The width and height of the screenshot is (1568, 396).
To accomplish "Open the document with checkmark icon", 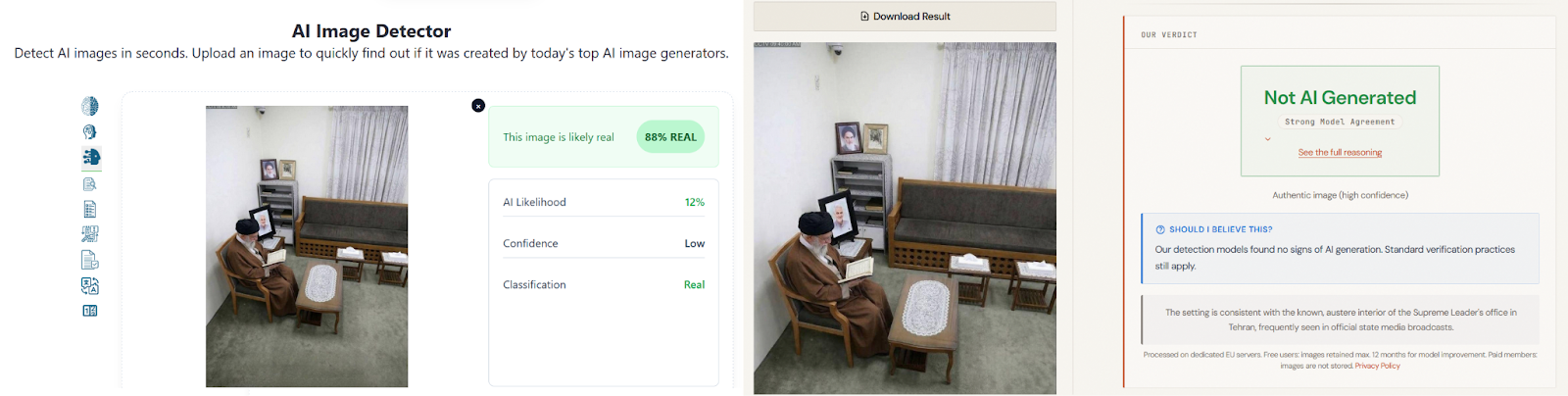I will coord(90,260).
